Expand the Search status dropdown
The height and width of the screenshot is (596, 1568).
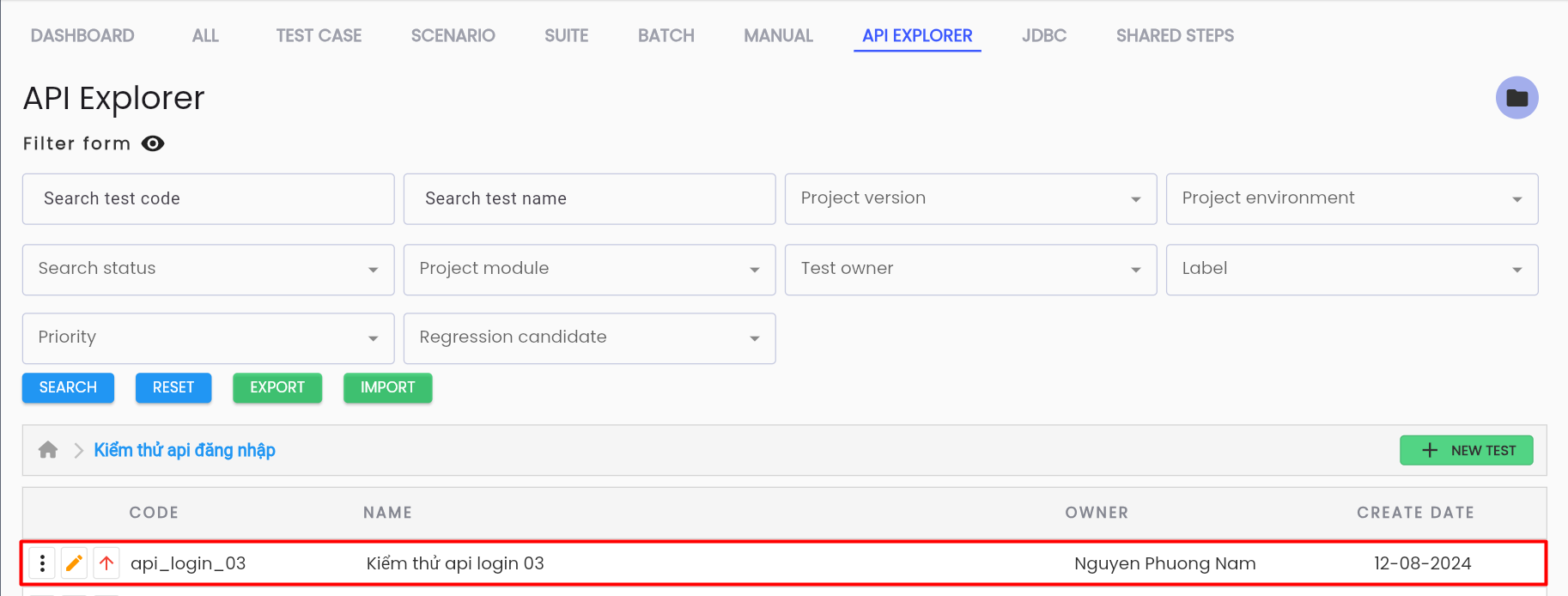(208, 269)
